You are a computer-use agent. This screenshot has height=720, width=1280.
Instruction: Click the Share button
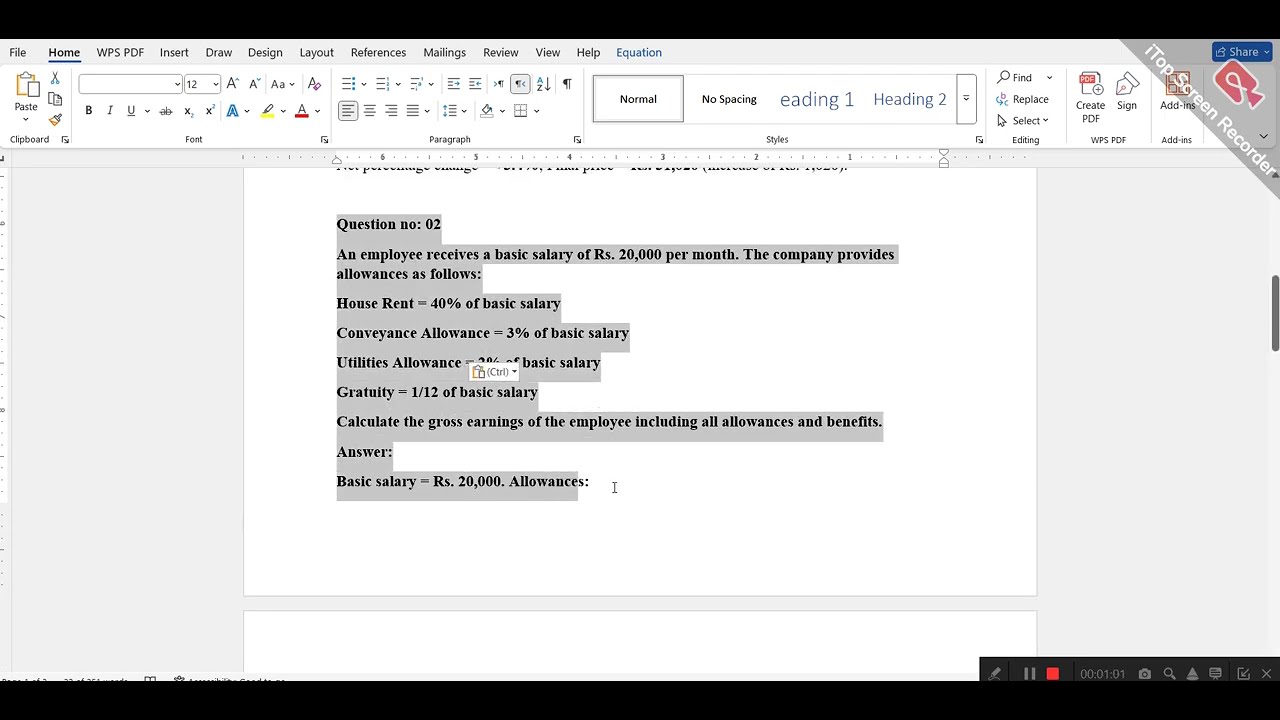pos(1241,52)
